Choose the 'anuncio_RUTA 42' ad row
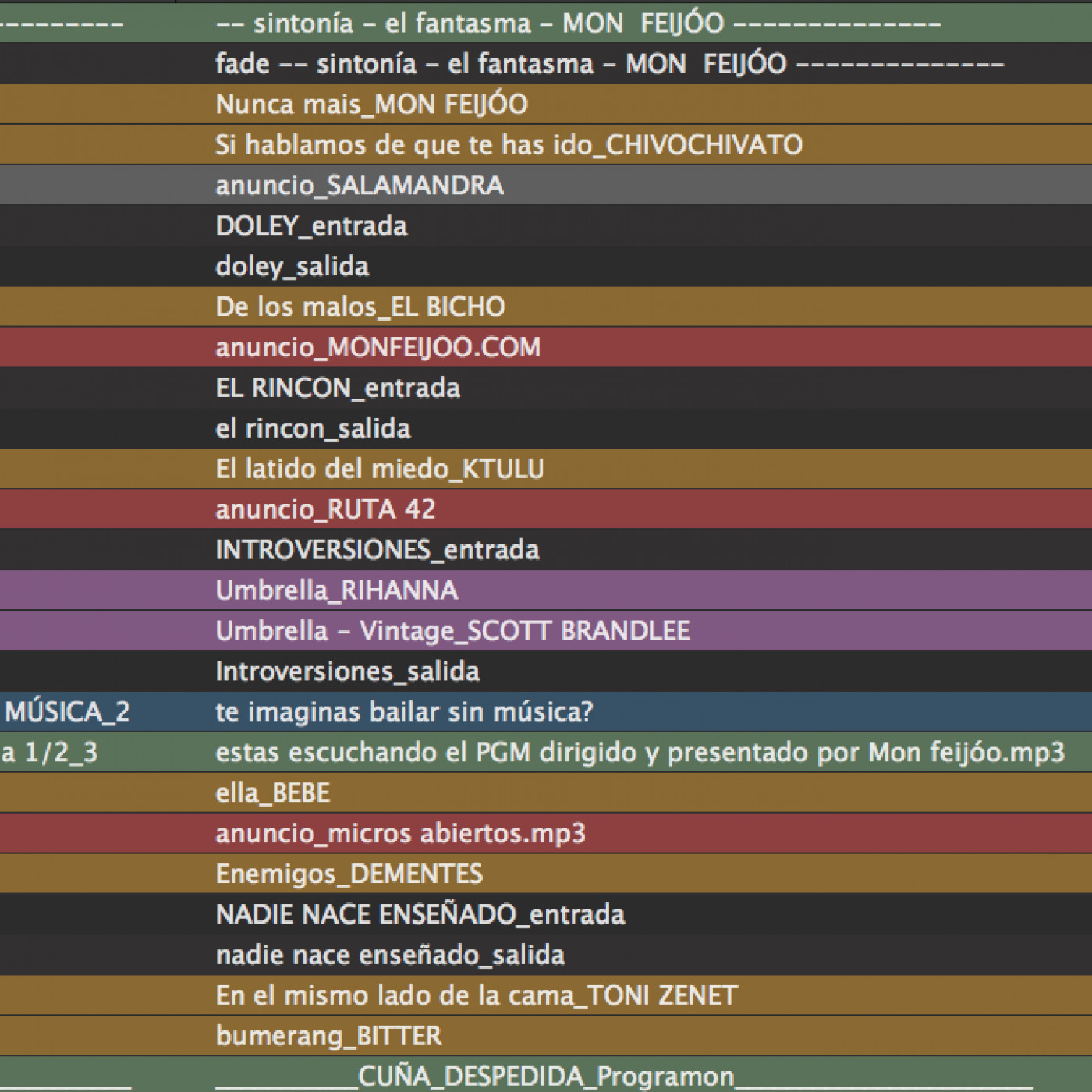 tap(325, 510)
